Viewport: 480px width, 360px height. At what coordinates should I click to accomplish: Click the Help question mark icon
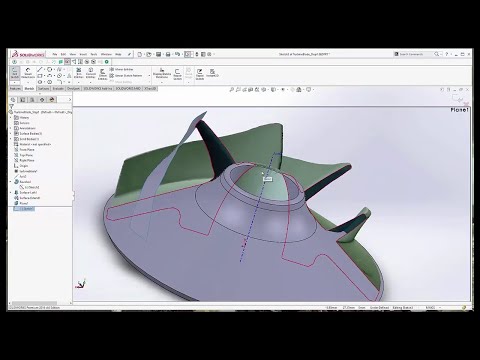pos(447,54)
